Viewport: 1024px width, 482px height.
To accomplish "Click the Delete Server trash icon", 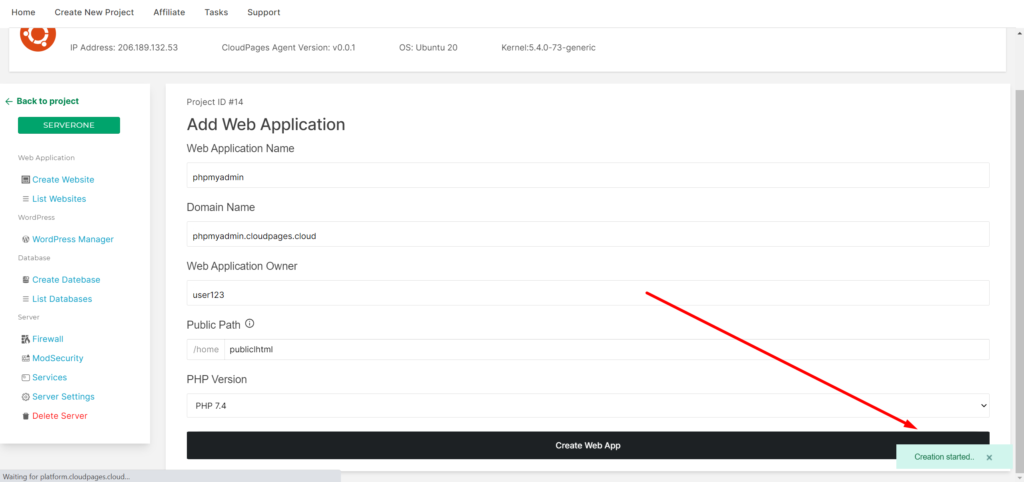I will [x=25, y=416].
